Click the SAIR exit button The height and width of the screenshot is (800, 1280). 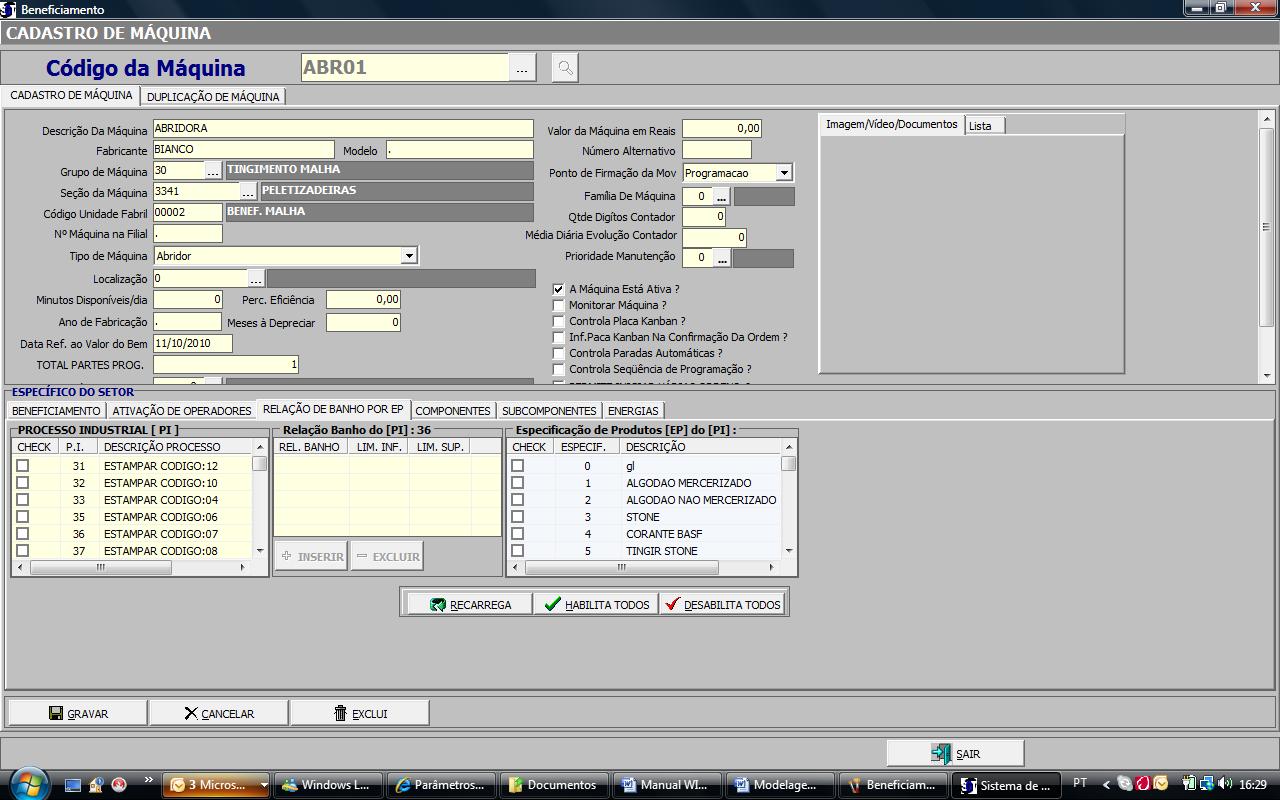(x=955, y=754)
